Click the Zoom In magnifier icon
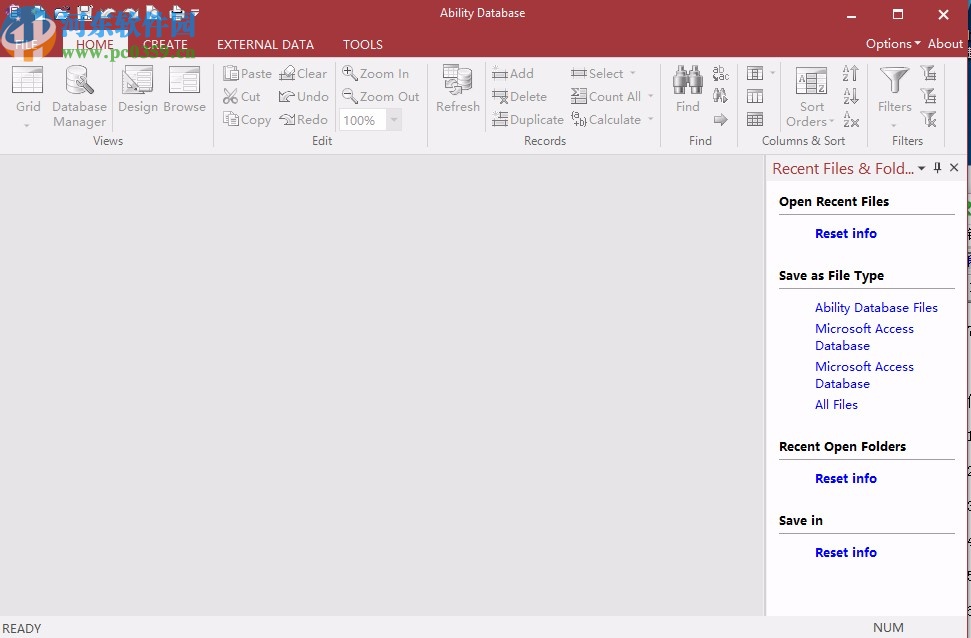Screen dimensions: 971x638 (x=349, y=73)
